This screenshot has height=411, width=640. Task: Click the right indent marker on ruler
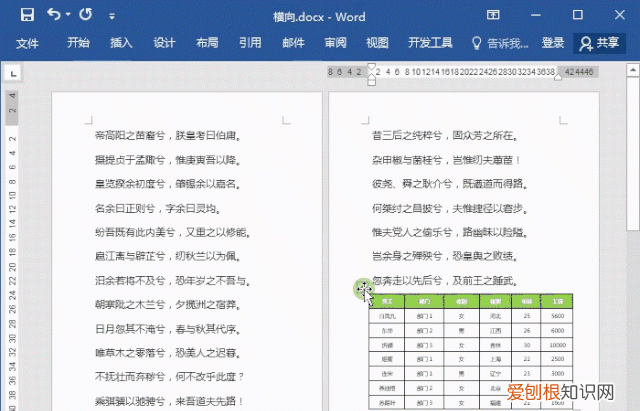click(558, 77)
